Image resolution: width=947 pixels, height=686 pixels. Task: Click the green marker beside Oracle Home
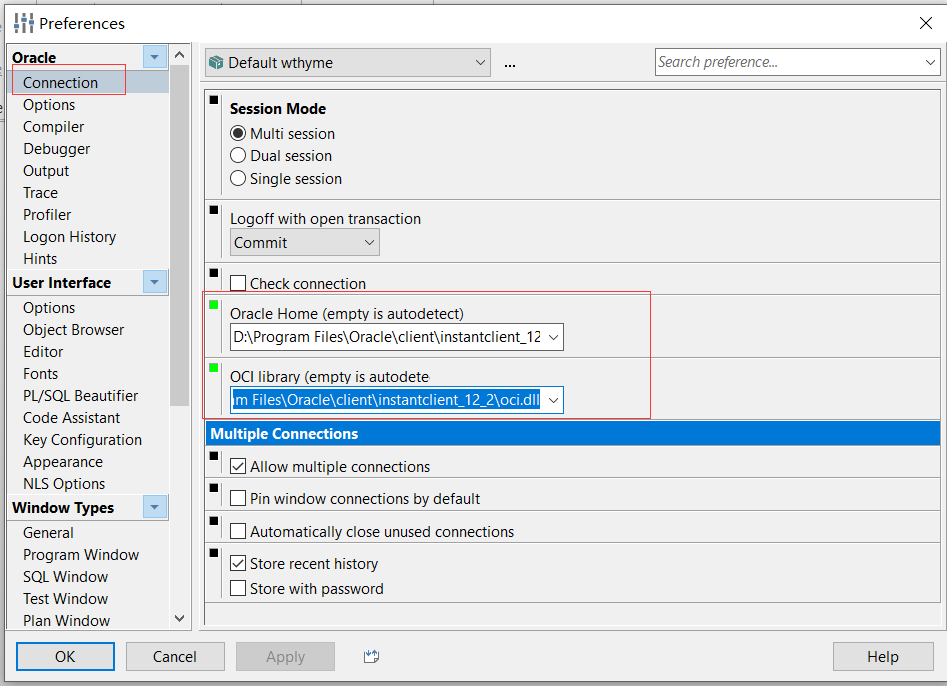pos(214,304)
